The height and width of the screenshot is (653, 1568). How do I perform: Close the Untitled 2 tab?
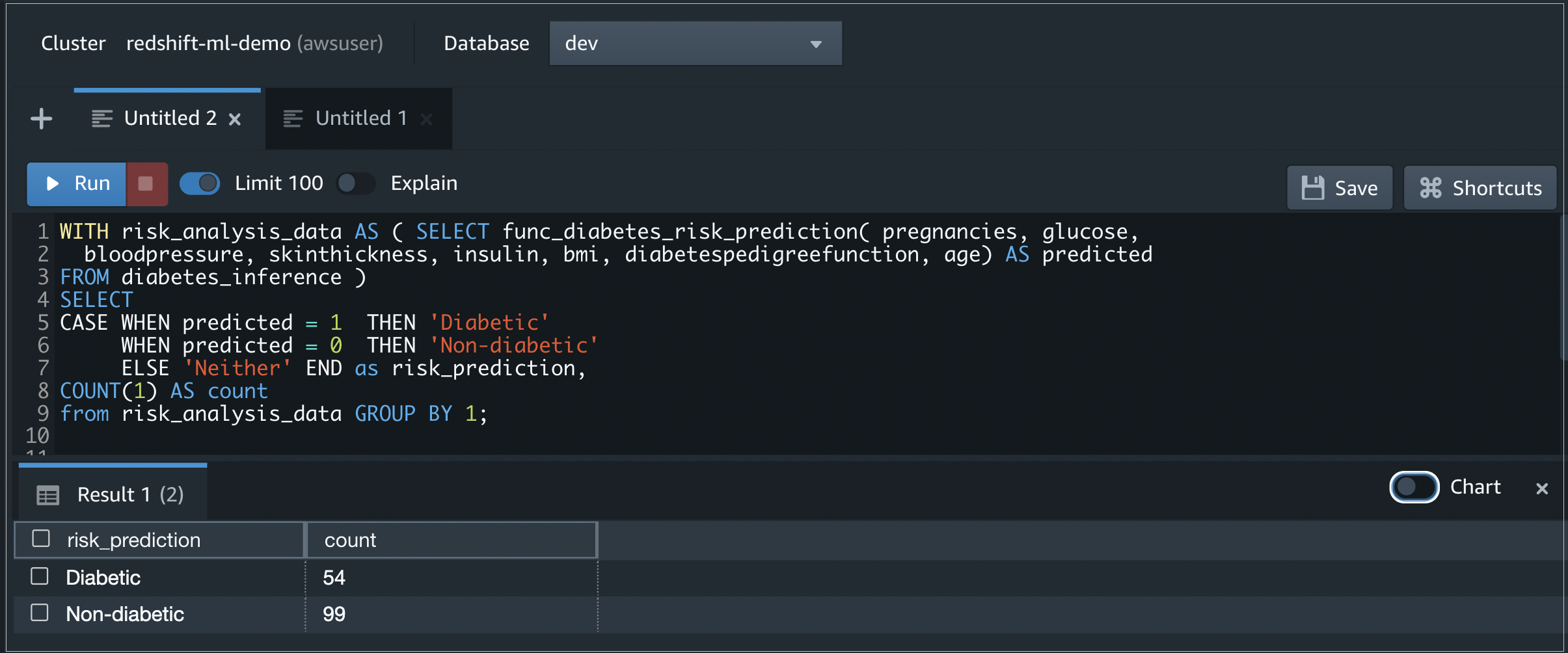click(235, 118)
